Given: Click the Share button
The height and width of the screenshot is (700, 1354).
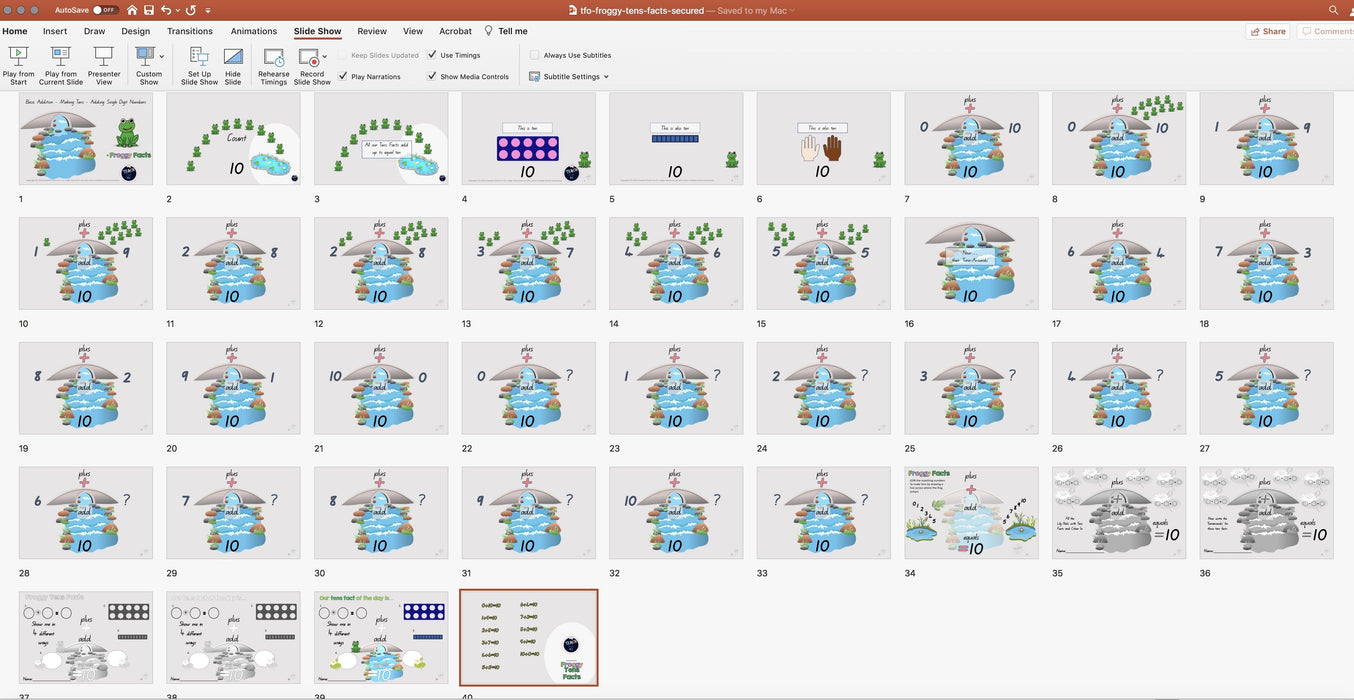Looking at the screenshot, I should (1267, 31).
